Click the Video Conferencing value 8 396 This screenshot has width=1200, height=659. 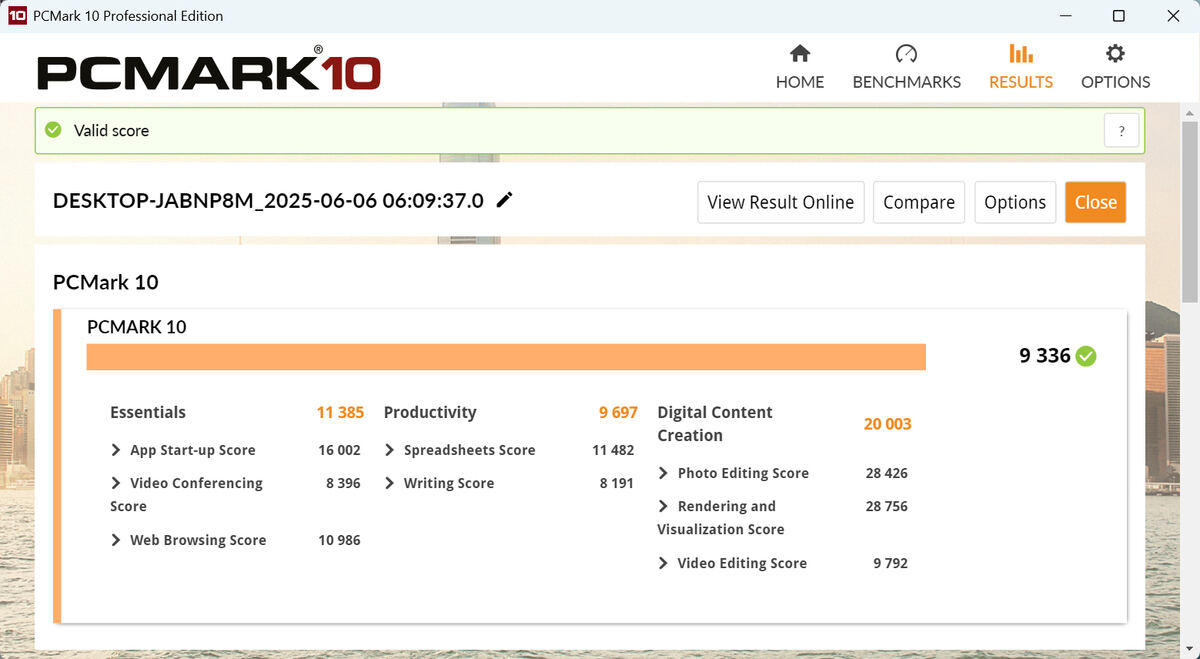pos(343,483)
